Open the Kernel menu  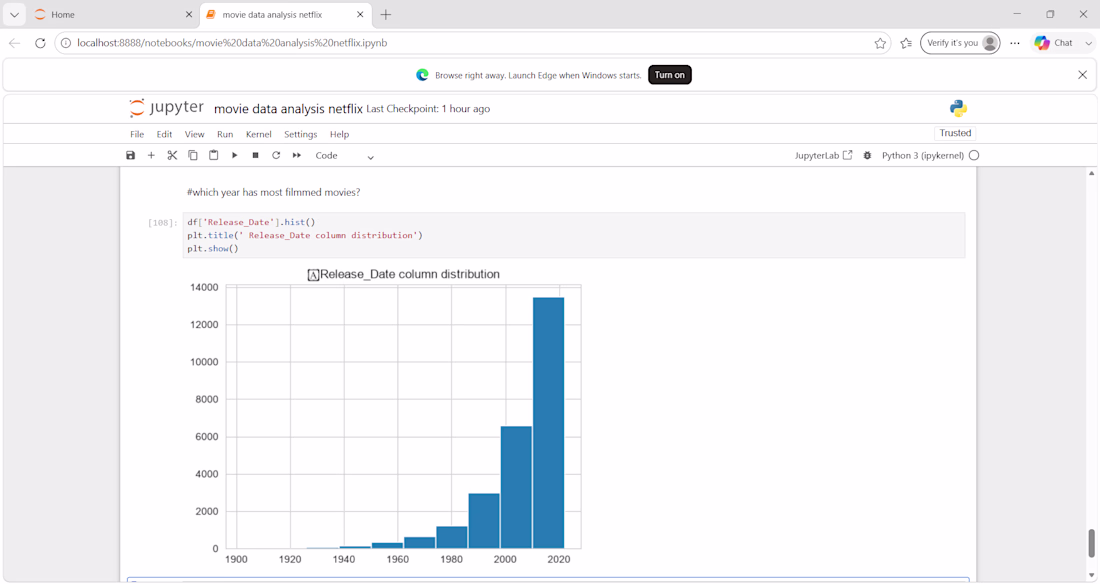pos(258,134)
